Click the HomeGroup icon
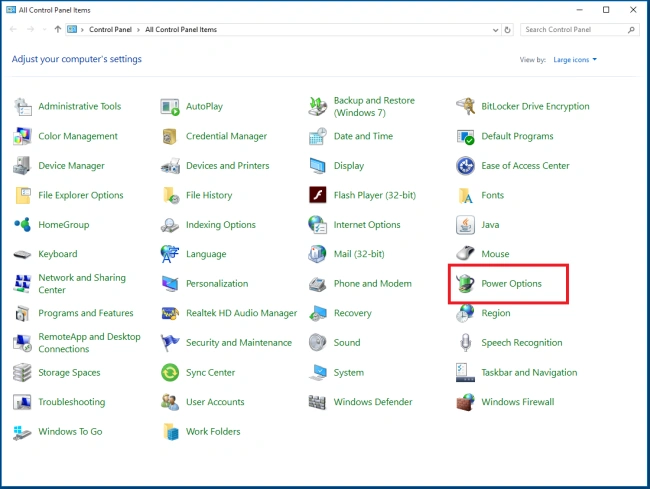Screen dimensions: 650x489 pyautogui.click(x=22, y=225)
